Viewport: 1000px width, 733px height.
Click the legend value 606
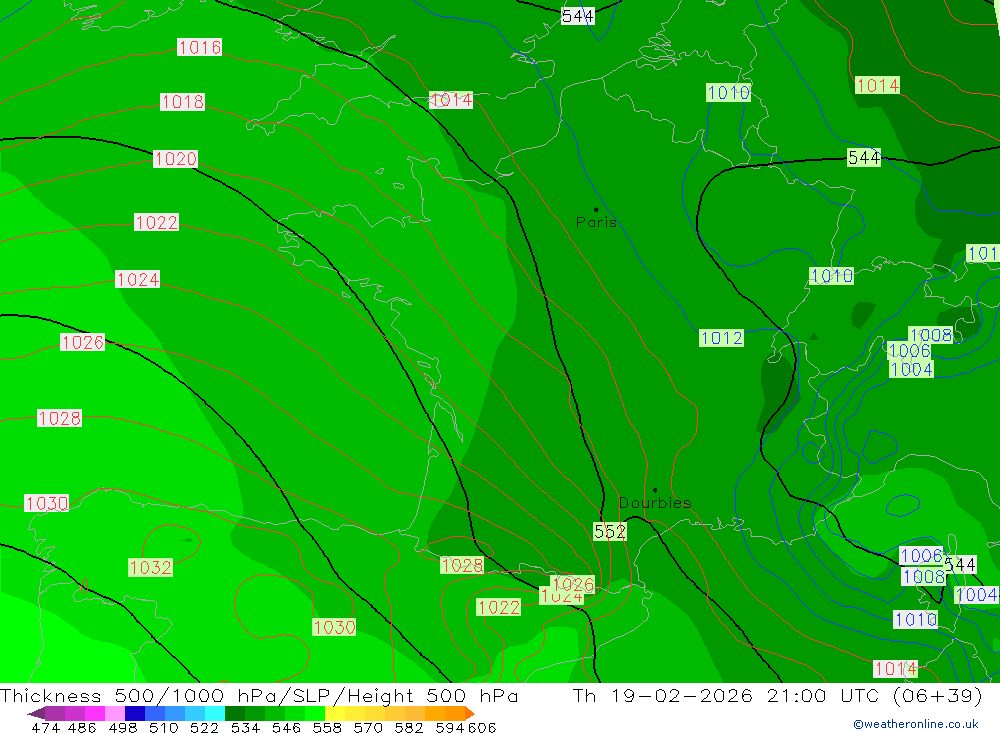pos(482,727)
